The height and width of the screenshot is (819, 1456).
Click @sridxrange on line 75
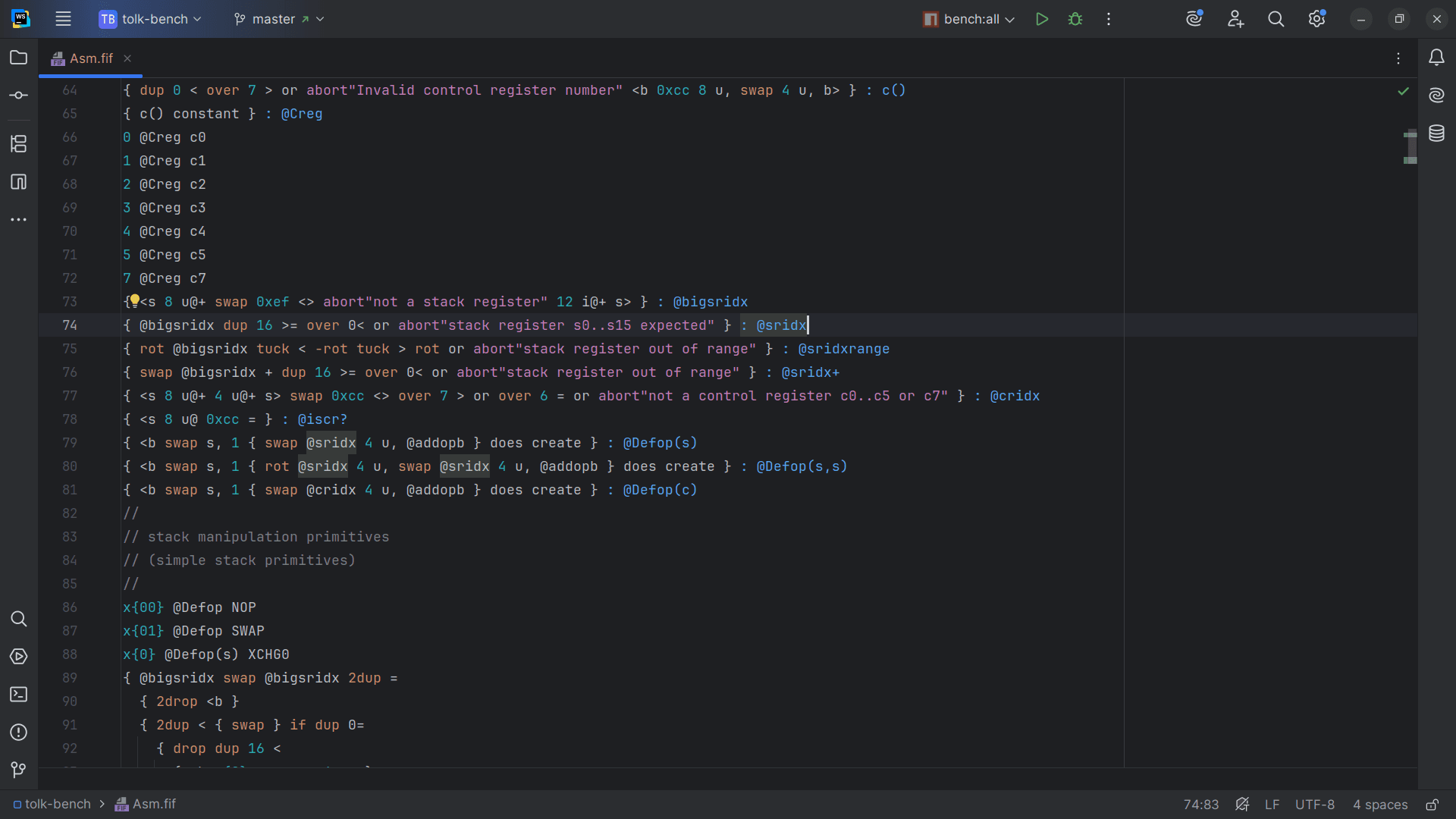(844, 349)
